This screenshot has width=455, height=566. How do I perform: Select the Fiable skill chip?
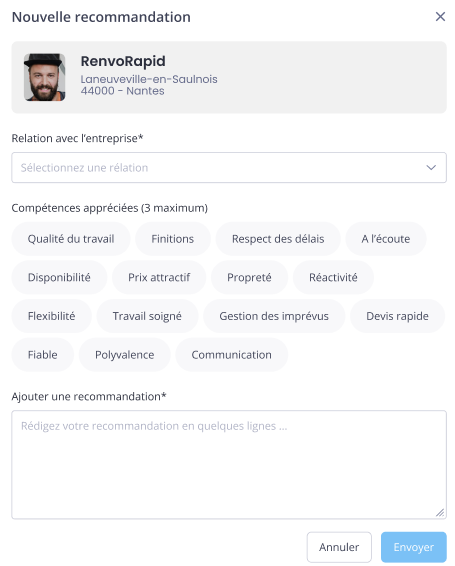43,355
